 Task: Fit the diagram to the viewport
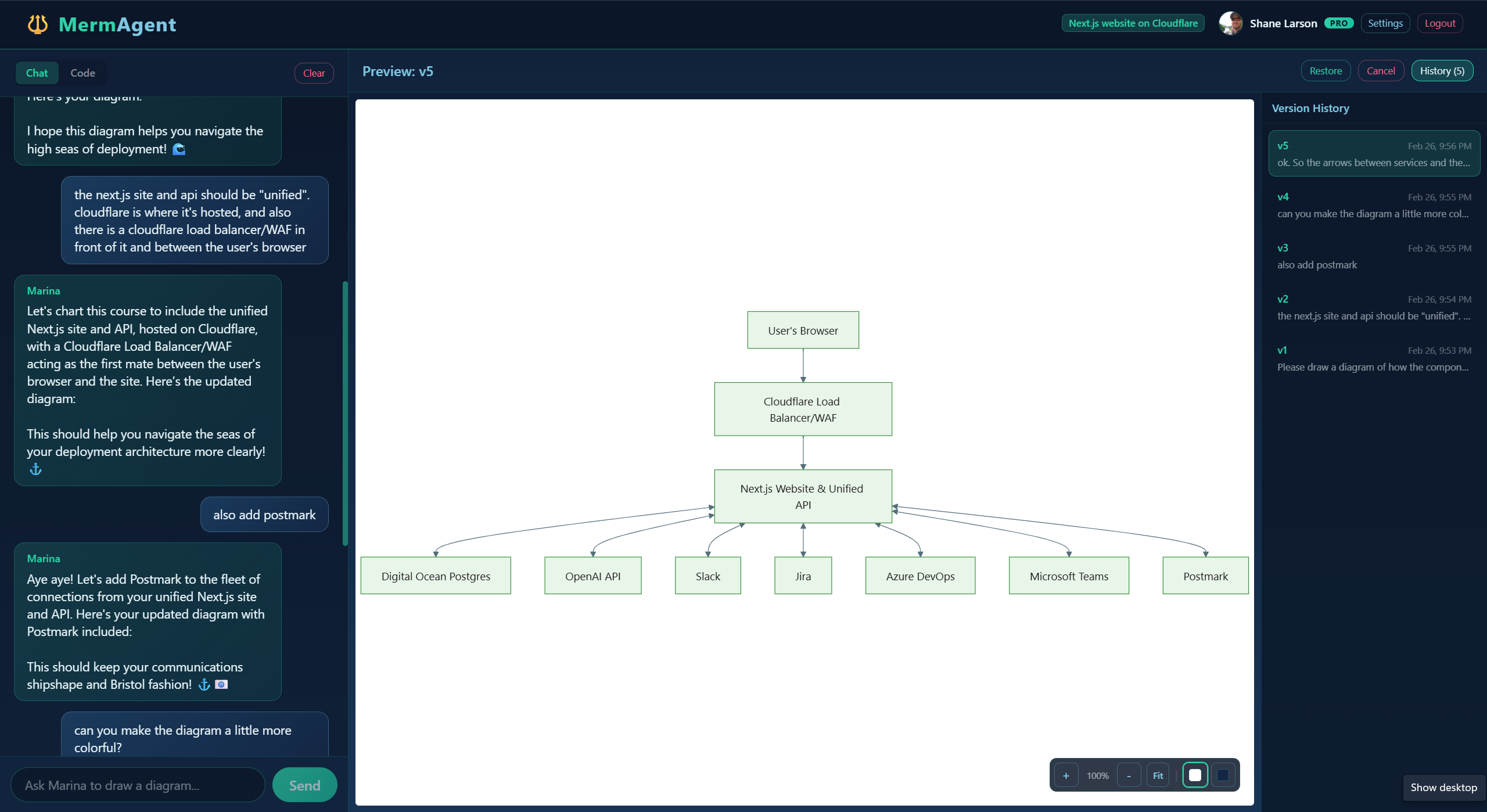click(1157, 774)
